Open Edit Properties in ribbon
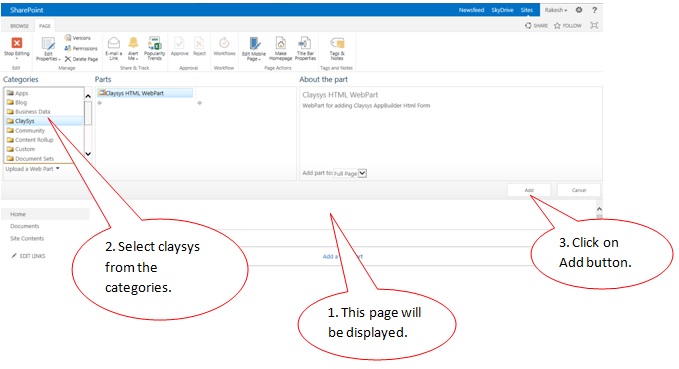Screen dimensions: 679x369 point(48,49)
